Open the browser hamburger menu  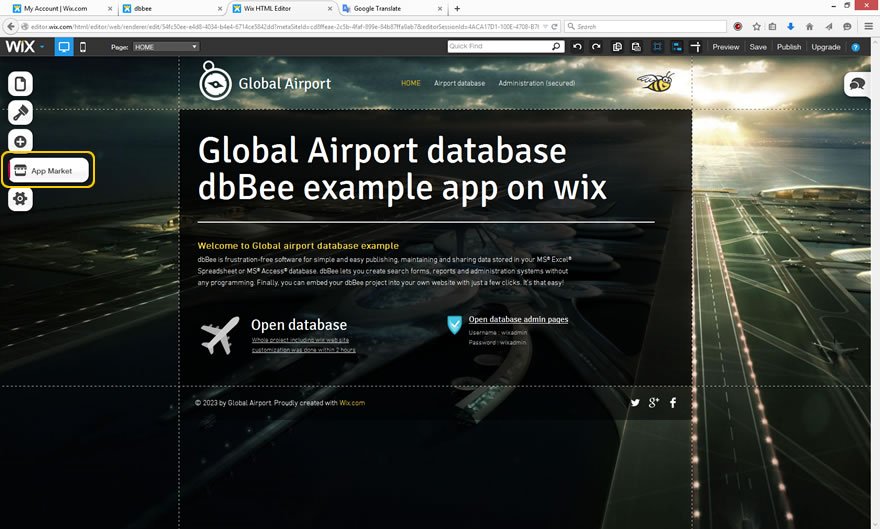pos(868,26)
